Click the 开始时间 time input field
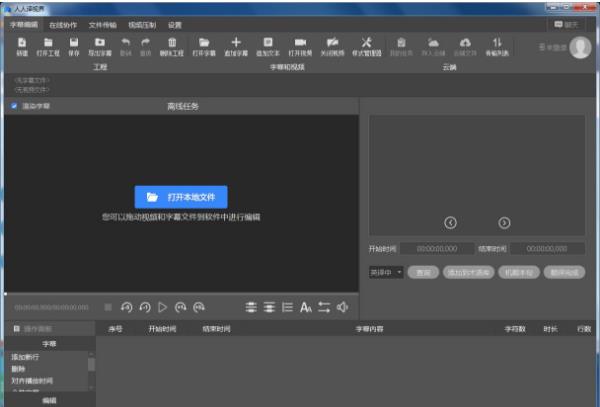Viewport: 600px width, 407px height. [x=436, y=248]
